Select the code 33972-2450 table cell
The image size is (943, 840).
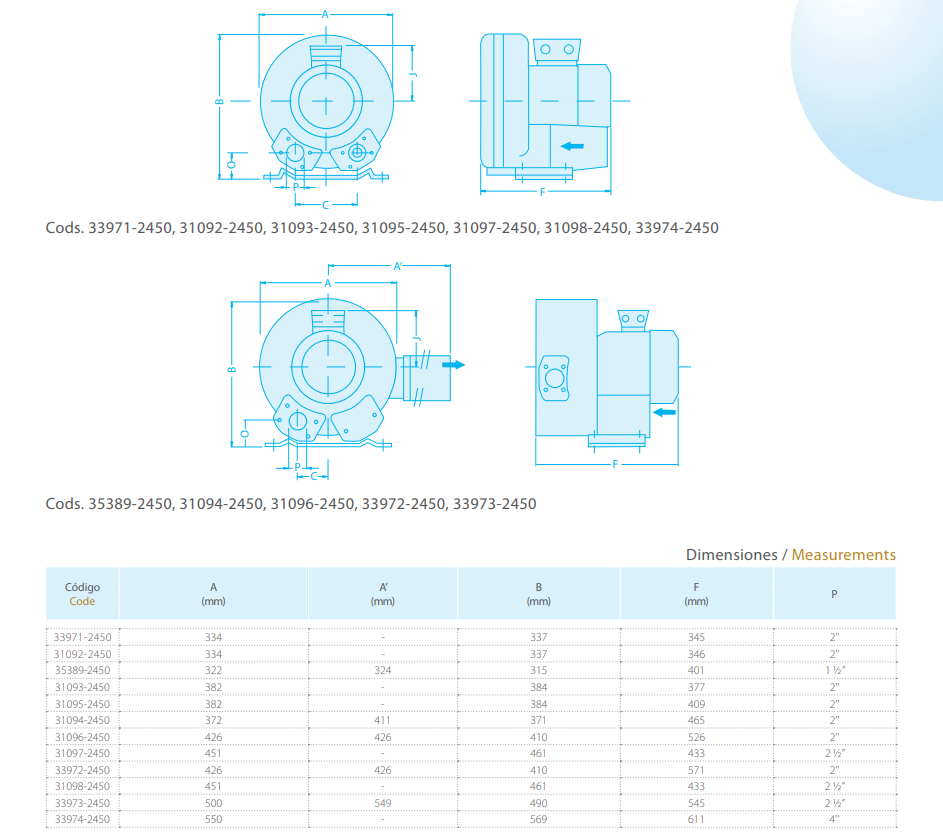click(x=82, y=770)
